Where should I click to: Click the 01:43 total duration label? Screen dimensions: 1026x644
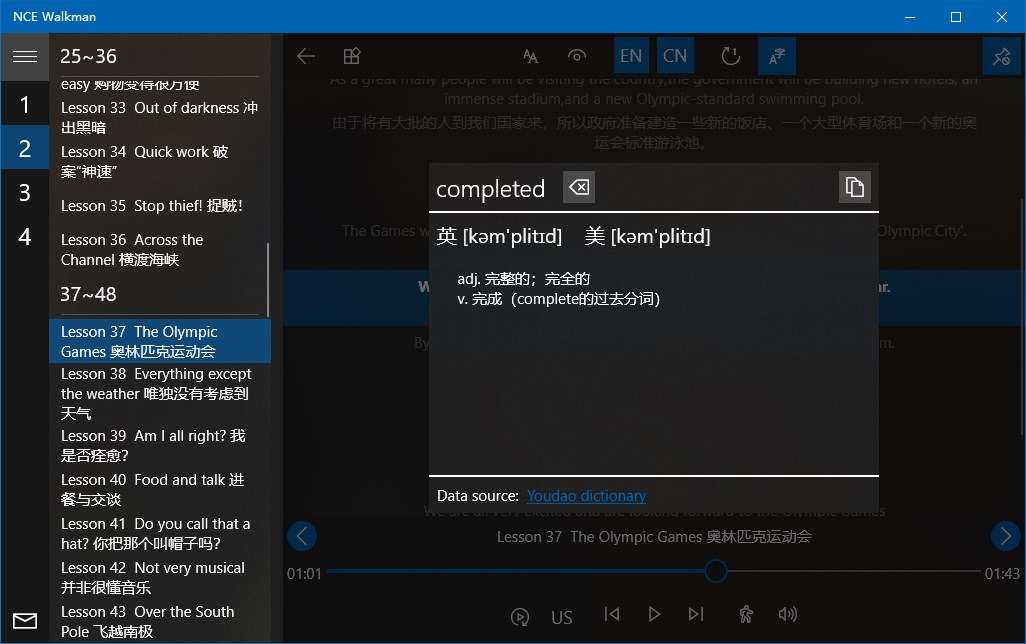(x=1002, y=573)
